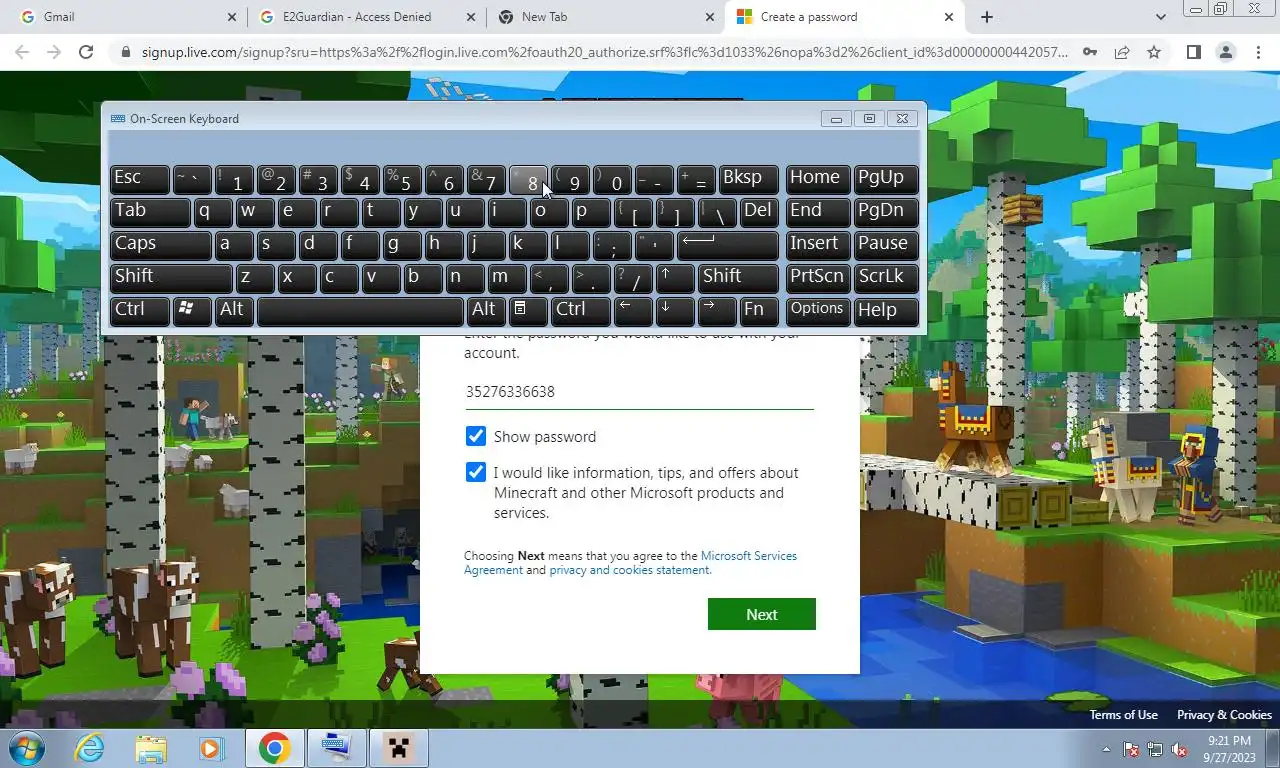
Task: Tap the Tab key on On-Screen Keyboard
Action: pyautogui.click(x=150, y=212)
